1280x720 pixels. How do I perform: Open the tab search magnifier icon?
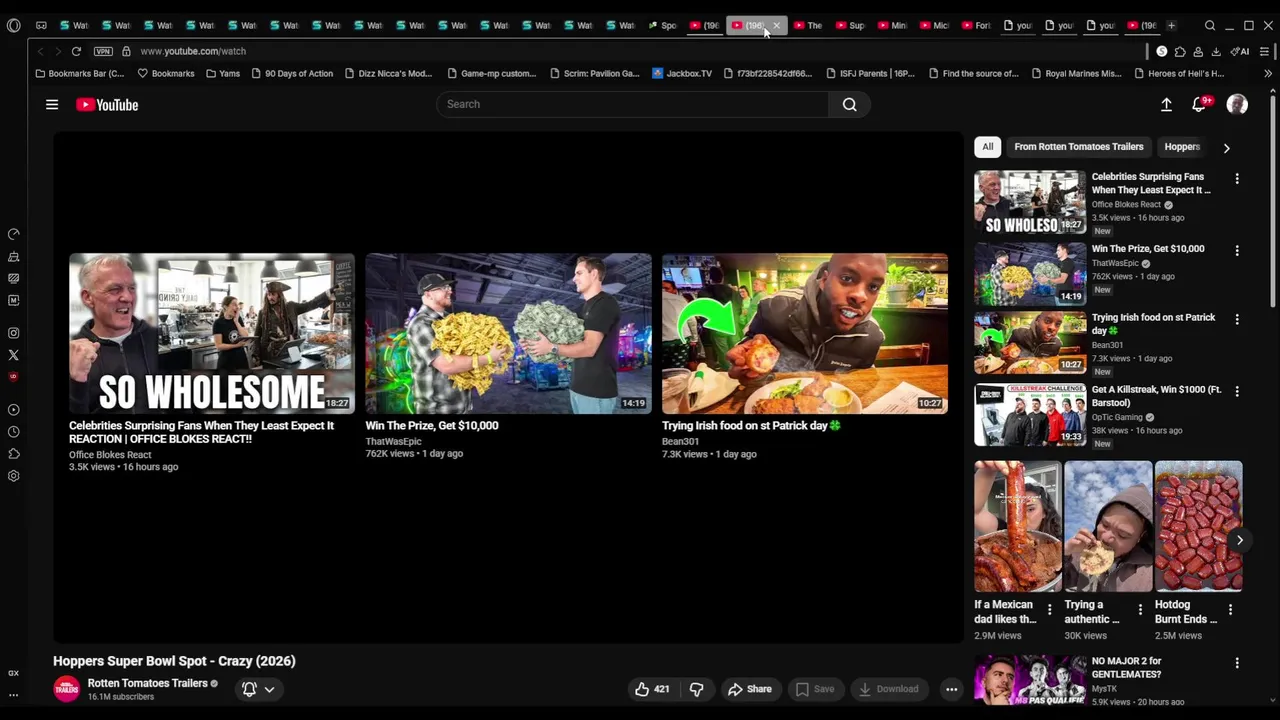1209,25
